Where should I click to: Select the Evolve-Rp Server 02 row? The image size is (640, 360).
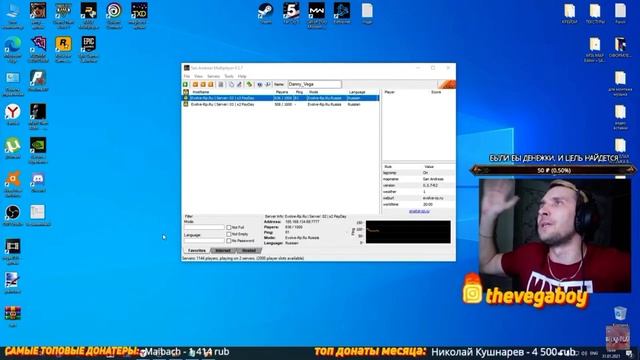click(281, 98)
